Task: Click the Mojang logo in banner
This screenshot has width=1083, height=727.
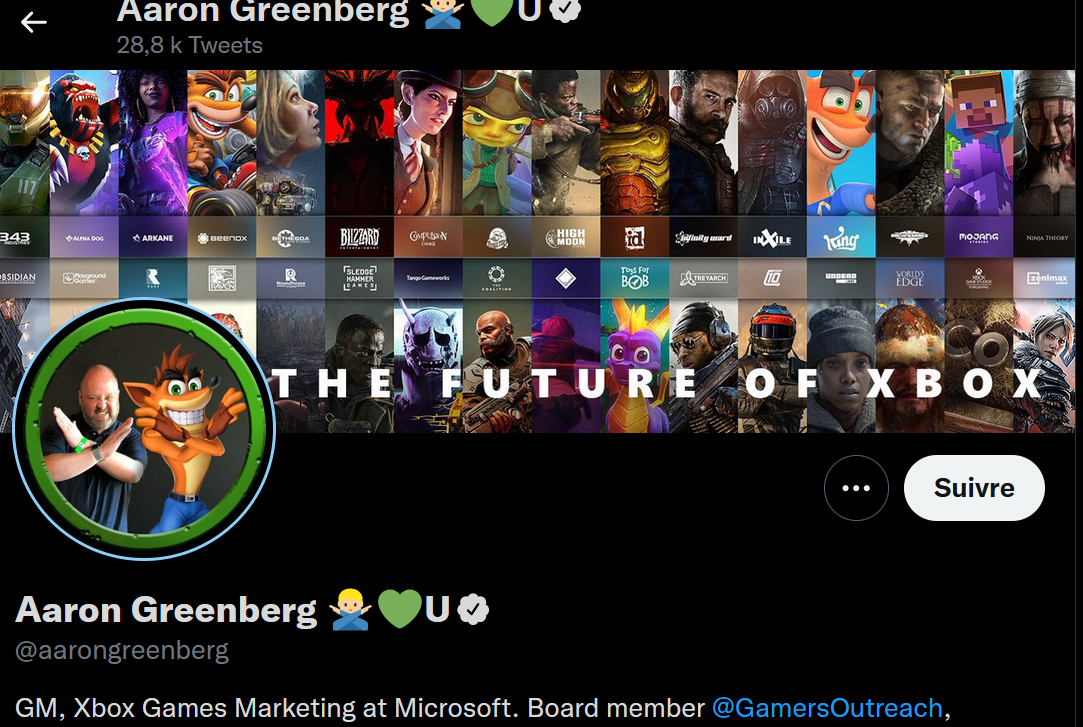Action: click(978, 238)
